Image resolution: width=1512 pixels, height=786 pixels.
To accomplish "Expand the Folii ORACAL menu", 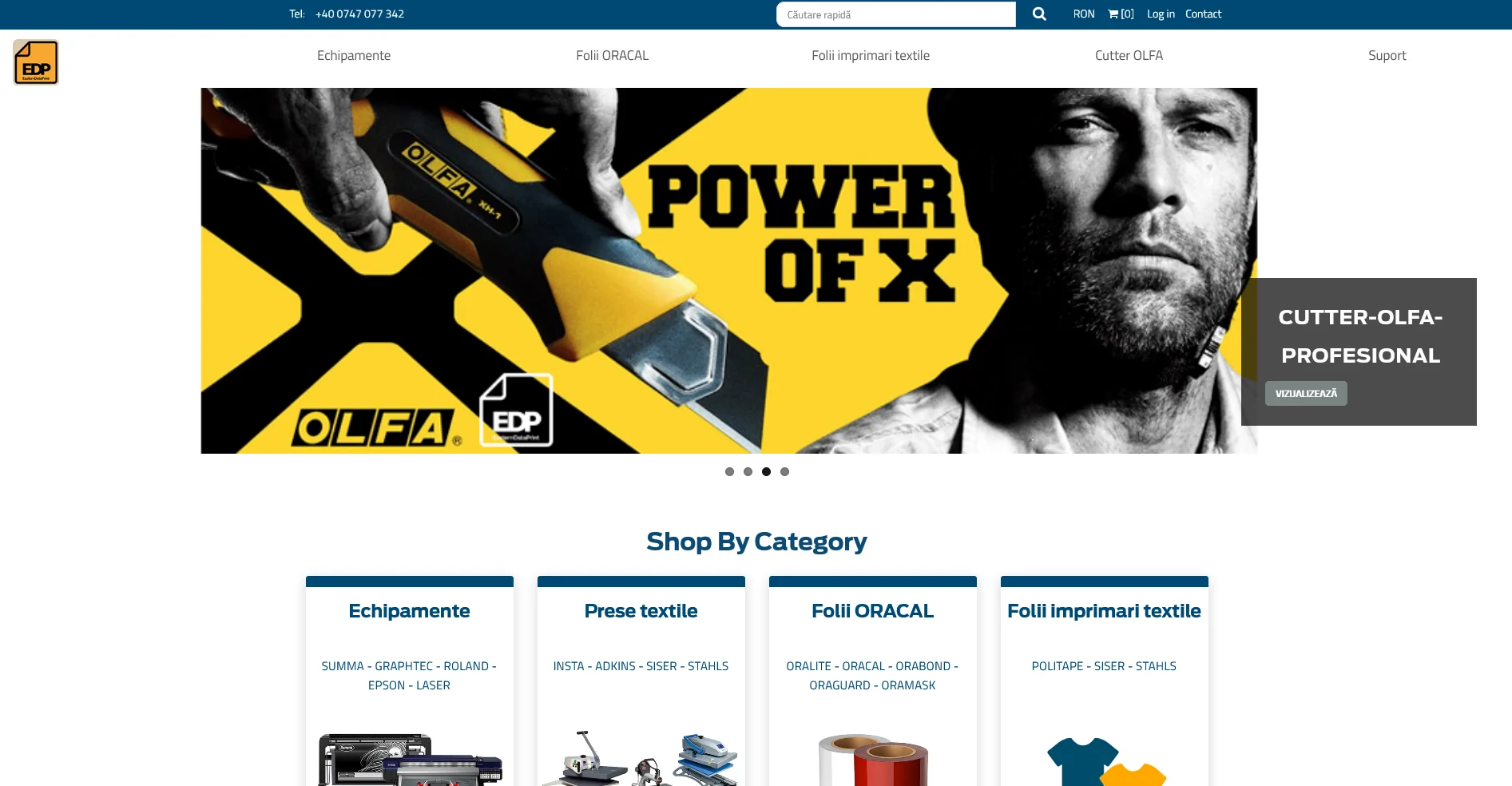I will click(613, 55).
